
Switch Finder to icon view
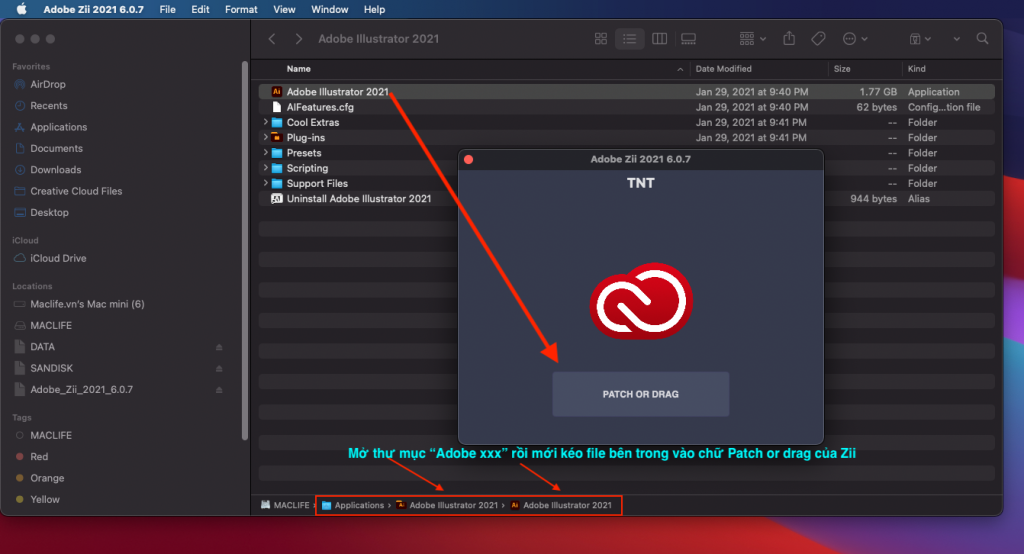tap(601, 39)
